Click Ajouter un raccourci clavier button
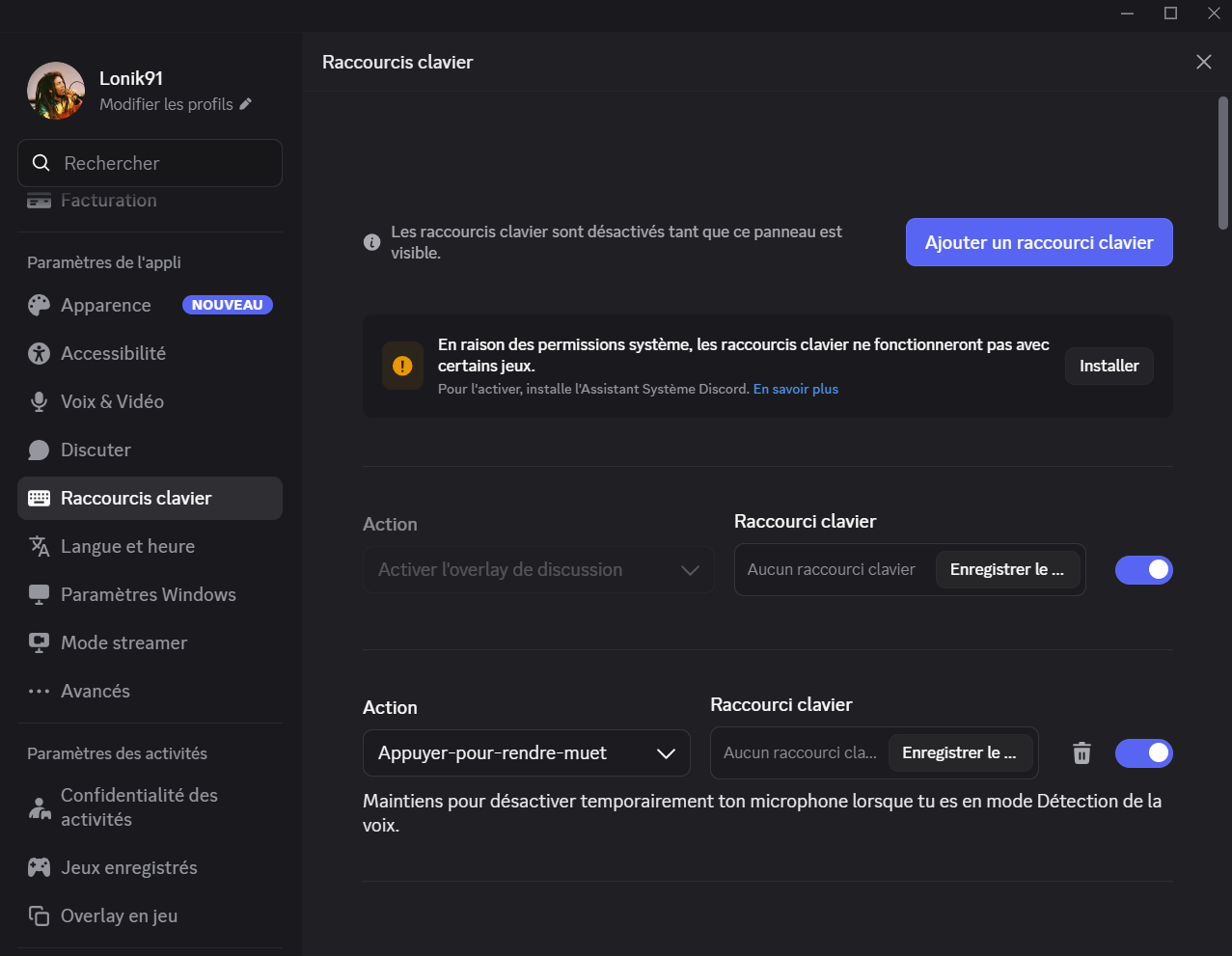This screenshot has width=1232, height=956. click(1039, 242)
